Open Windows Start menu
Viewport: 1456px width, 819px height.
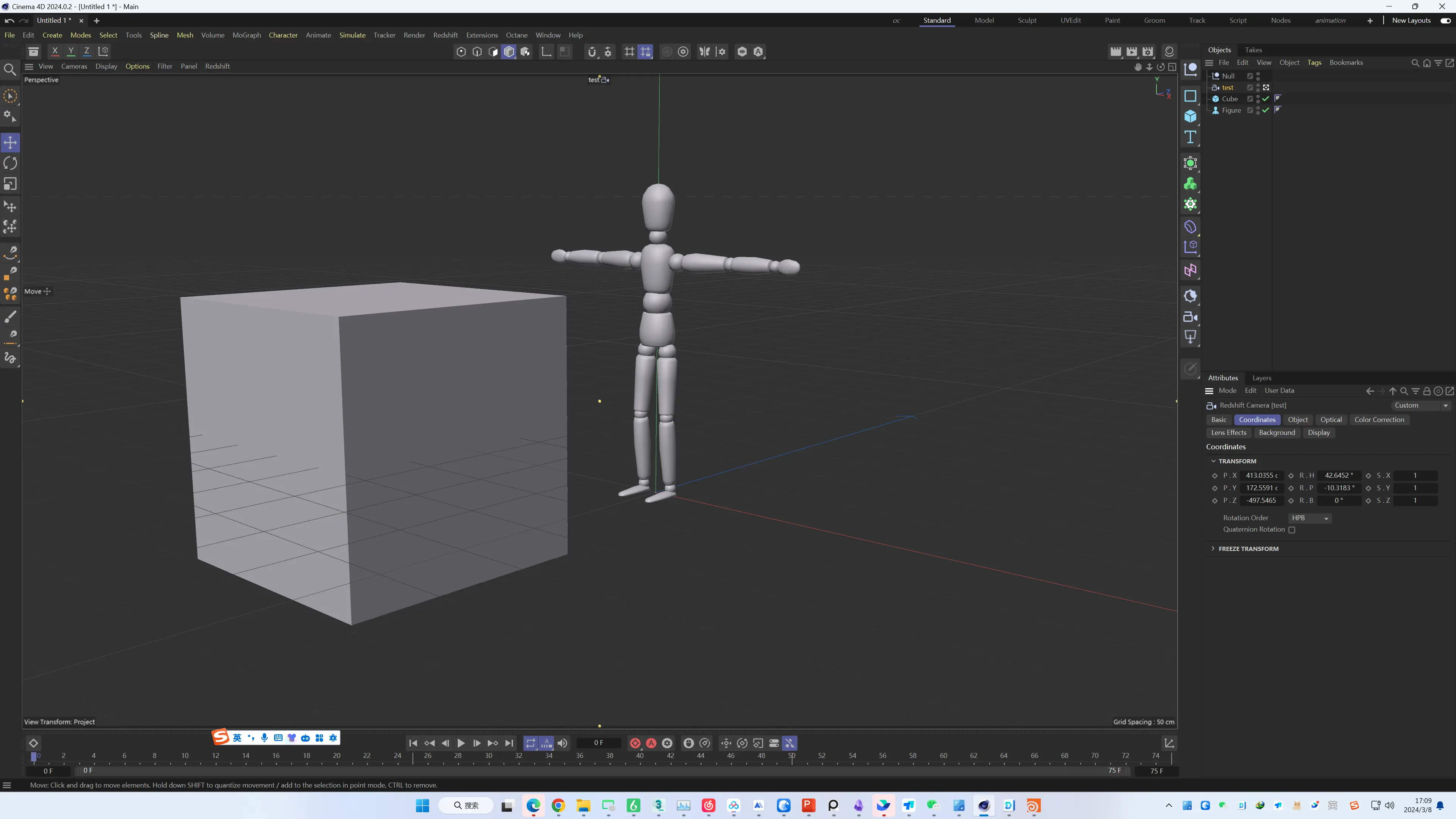[422, 805]
